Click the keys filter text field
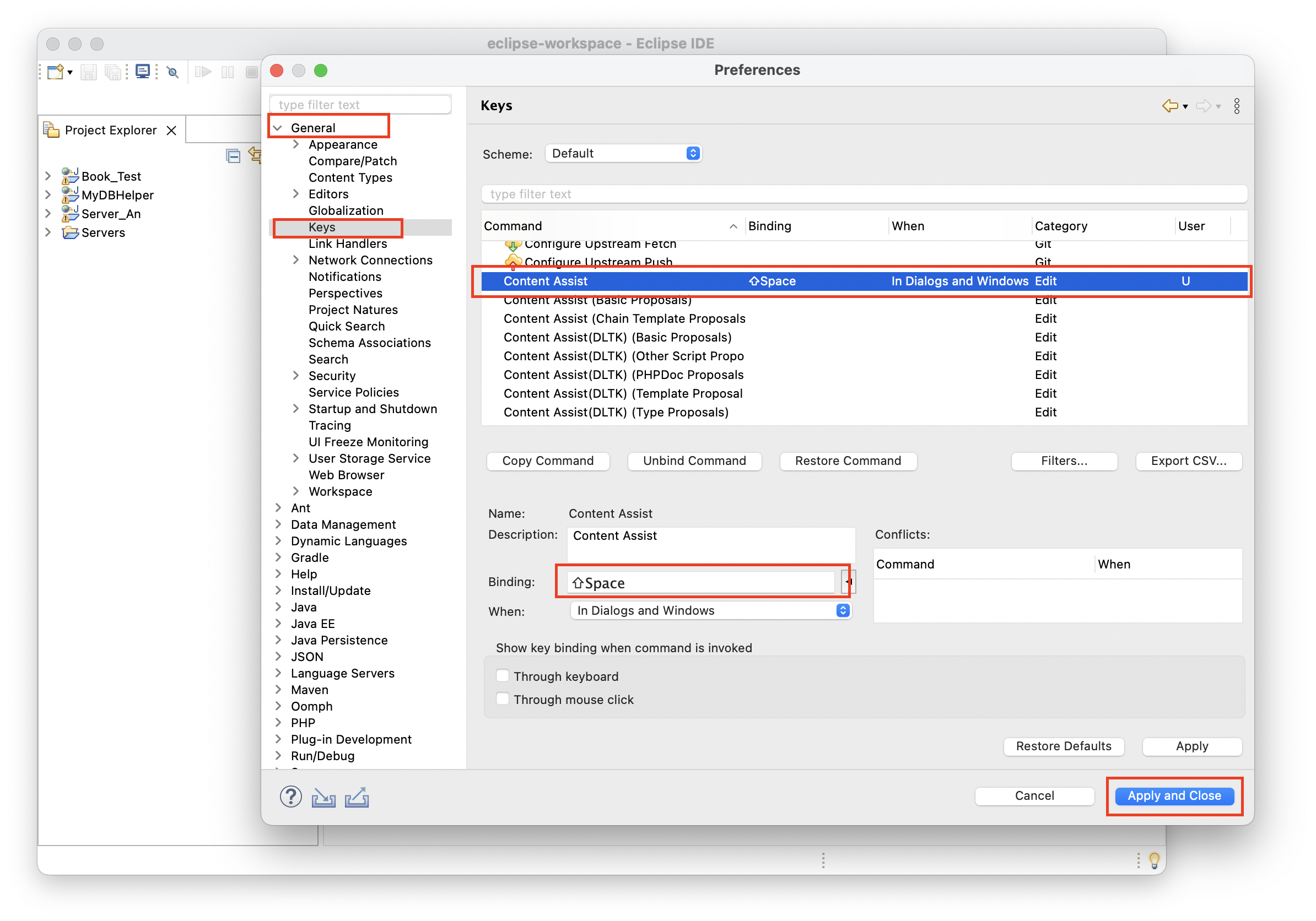 [864, 194]
